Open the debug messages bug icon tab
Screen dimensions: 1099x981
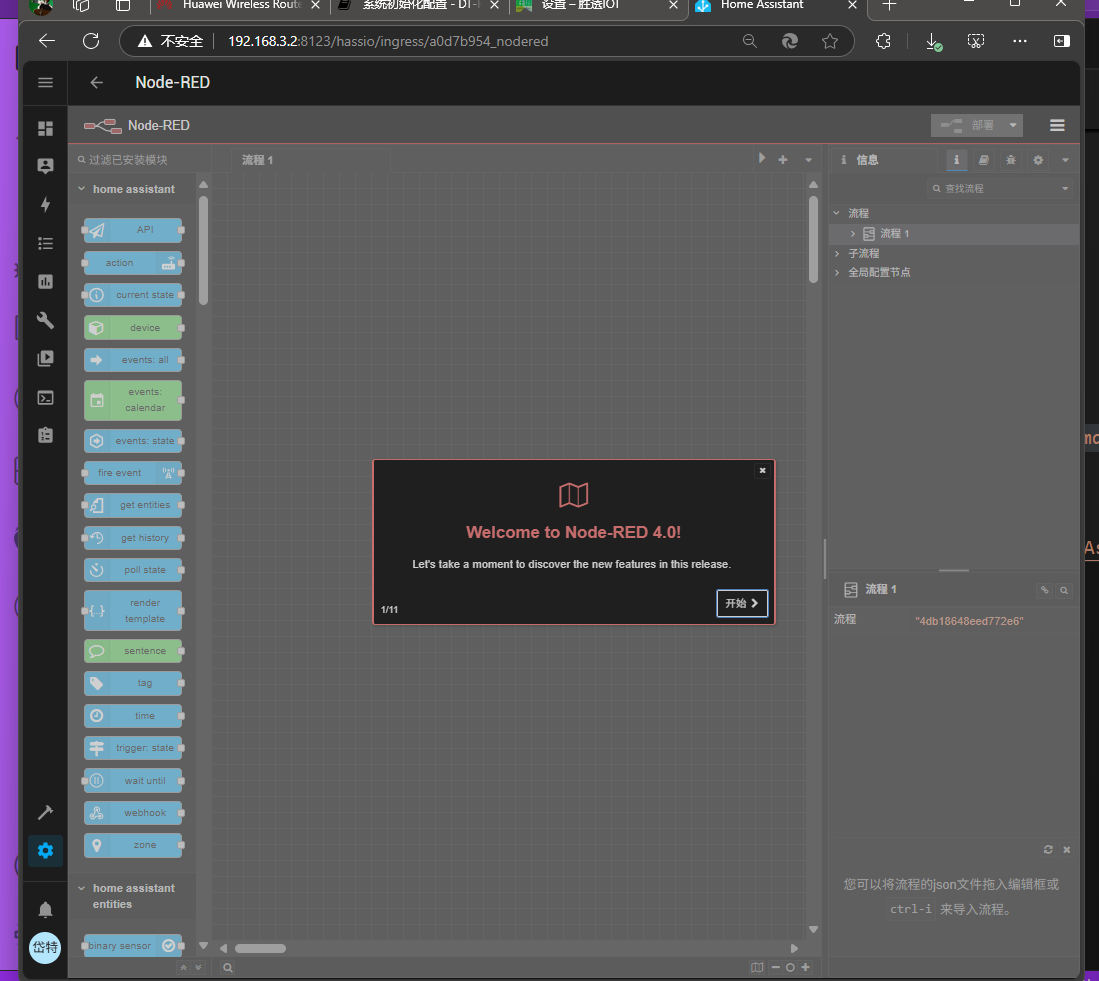pyautogui.click(x=1011, y=160)
